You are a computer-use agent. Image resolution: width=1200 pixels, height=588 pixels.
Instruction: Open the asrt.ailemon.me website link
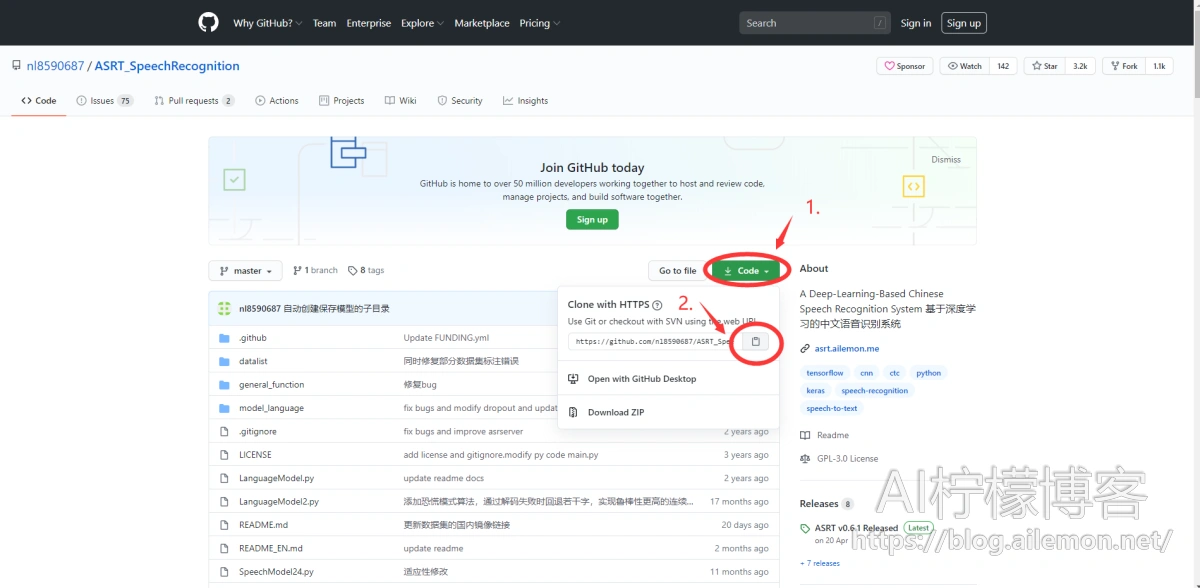click(847, 349)
